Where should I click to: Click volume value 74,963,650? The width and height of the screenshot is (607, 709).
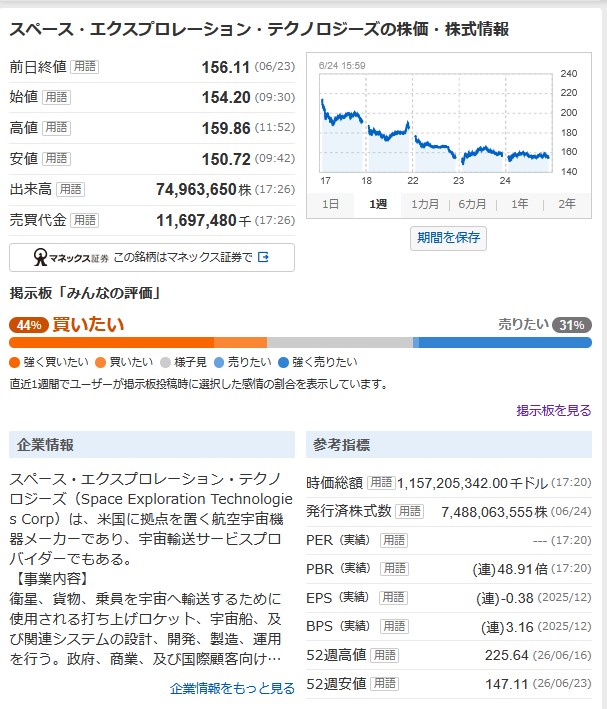196,189
